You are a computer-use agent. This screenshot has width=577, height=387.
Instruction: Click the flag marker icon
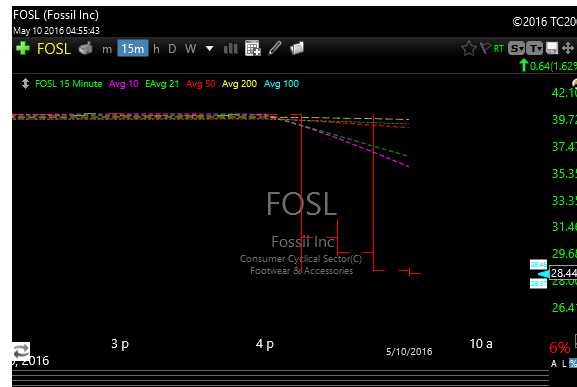coord(485,48)
